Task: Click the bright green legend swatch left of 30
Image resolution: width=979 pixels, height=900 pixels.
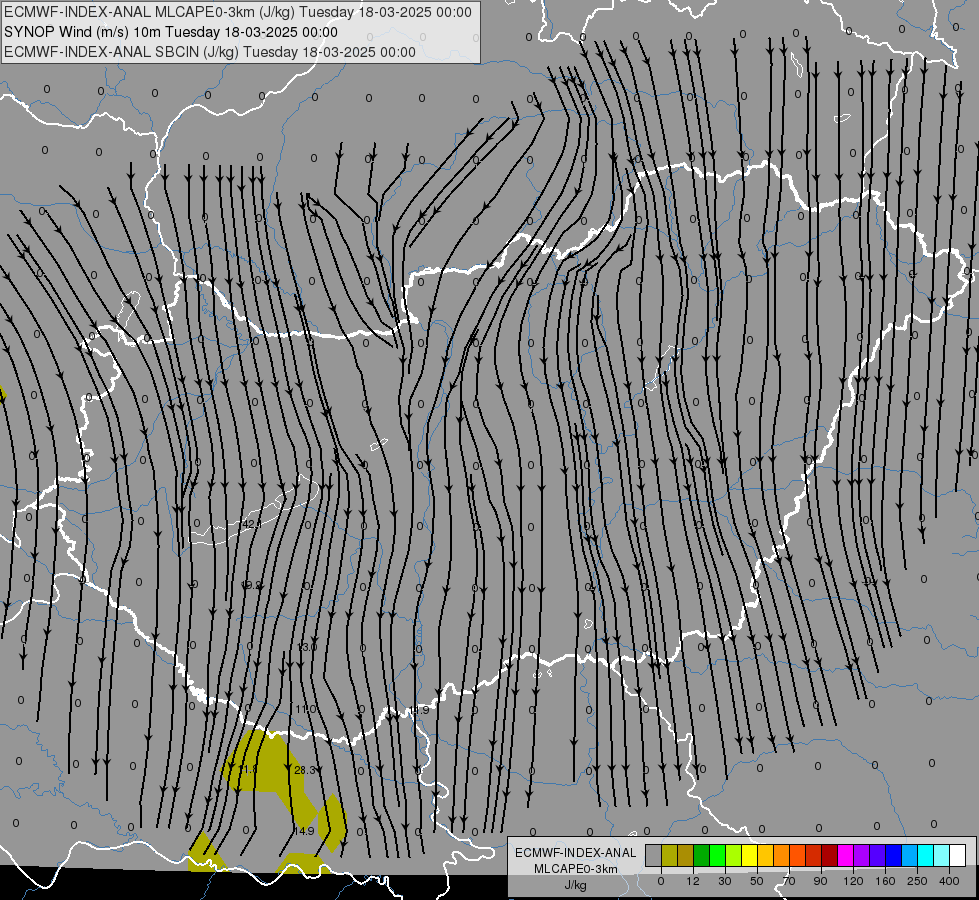Action: [717, 855]
